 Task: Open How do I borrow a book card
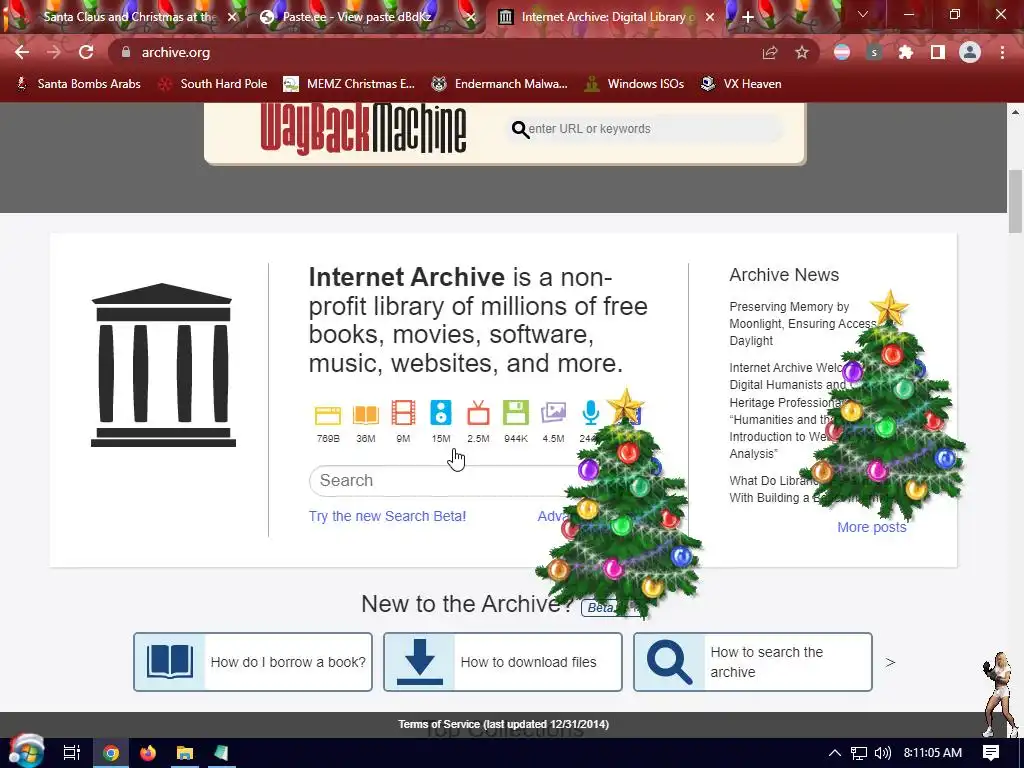point(253,662)
